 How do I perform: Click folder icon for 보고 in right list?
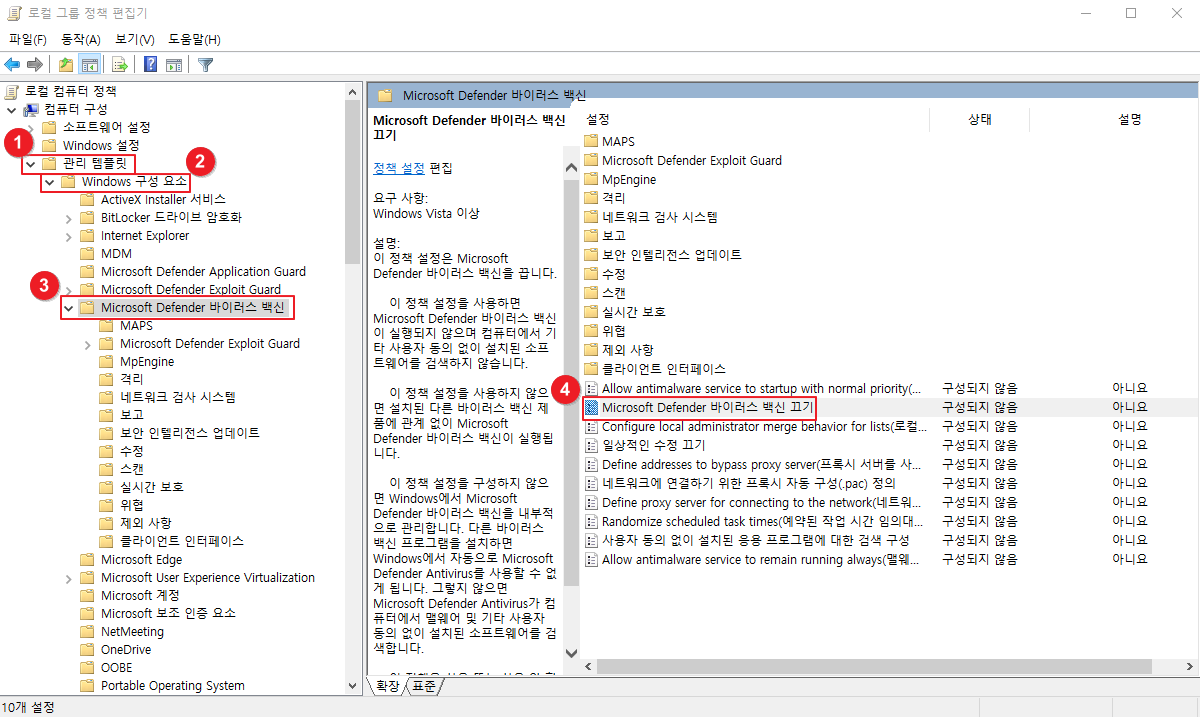[591, 236]
